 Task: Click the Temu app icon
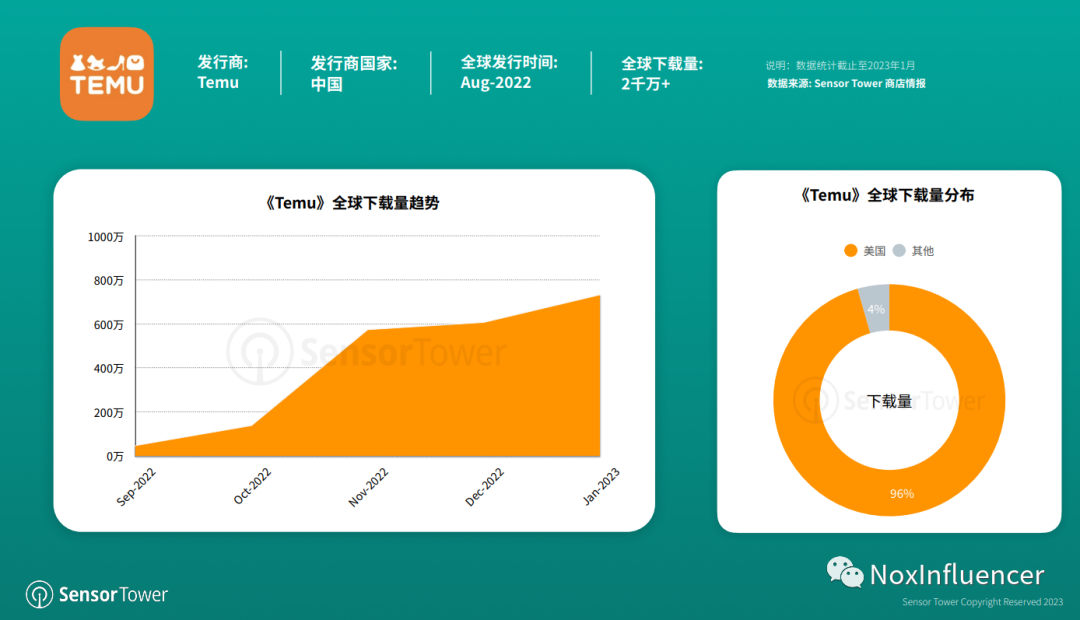(106, 74)
